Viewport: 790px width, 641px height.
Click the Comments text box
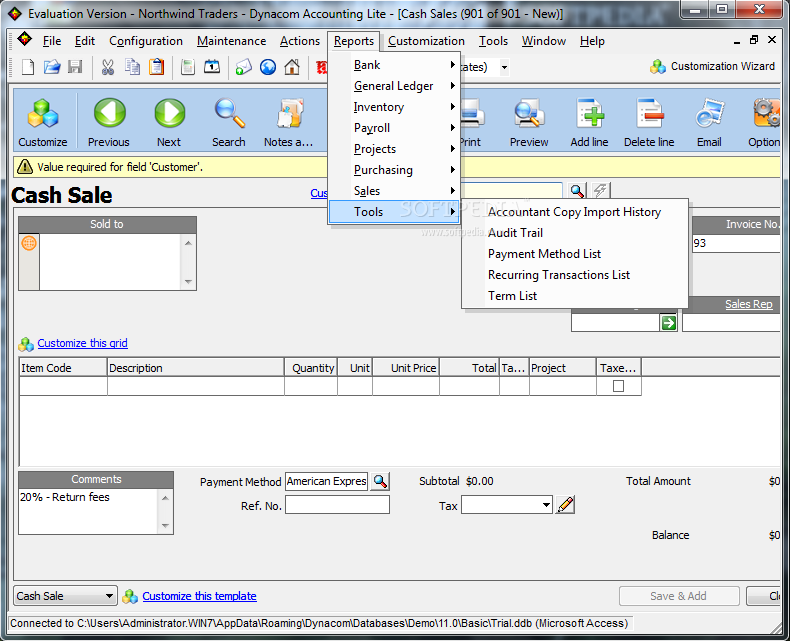click(x=89, y=511)
